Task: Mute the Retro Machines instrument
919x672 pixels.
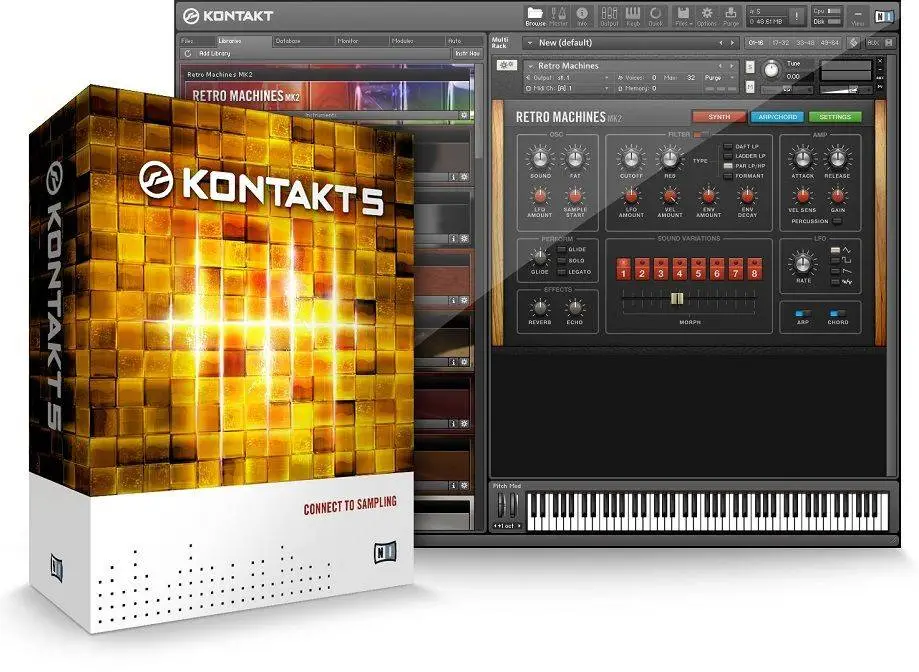Action: [x=750, y=86]
